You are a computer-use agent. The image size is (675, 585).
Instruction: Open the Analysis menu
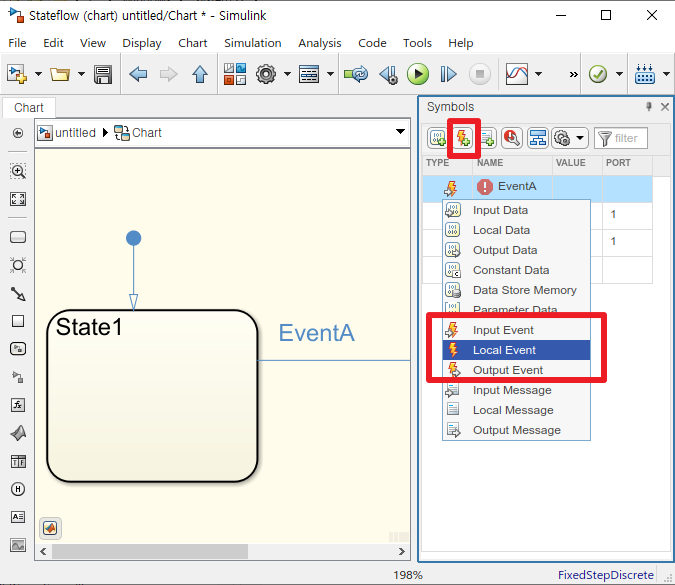click(319, 43)
